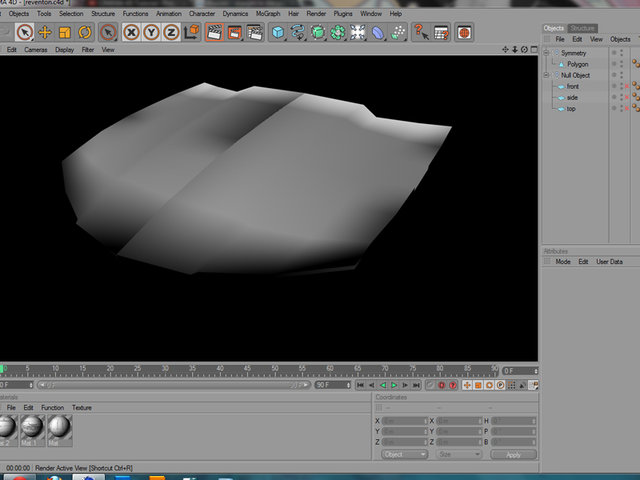Open the Object coordinate mode dropdown
The width and height of the screenshot is (640, 480).
(404, 454)
